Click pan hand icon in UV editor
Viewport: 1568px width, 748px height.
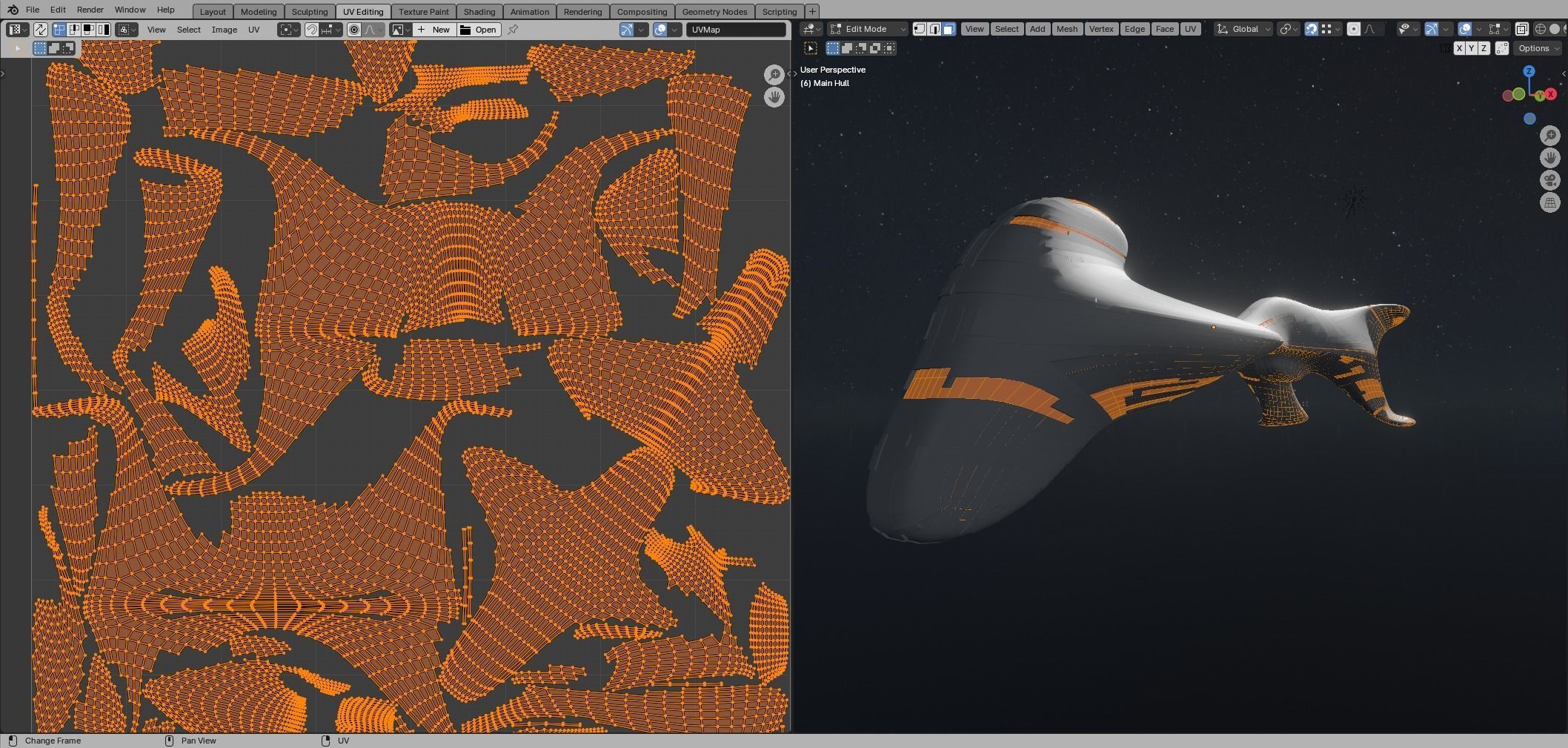click(x=774, y=97)
